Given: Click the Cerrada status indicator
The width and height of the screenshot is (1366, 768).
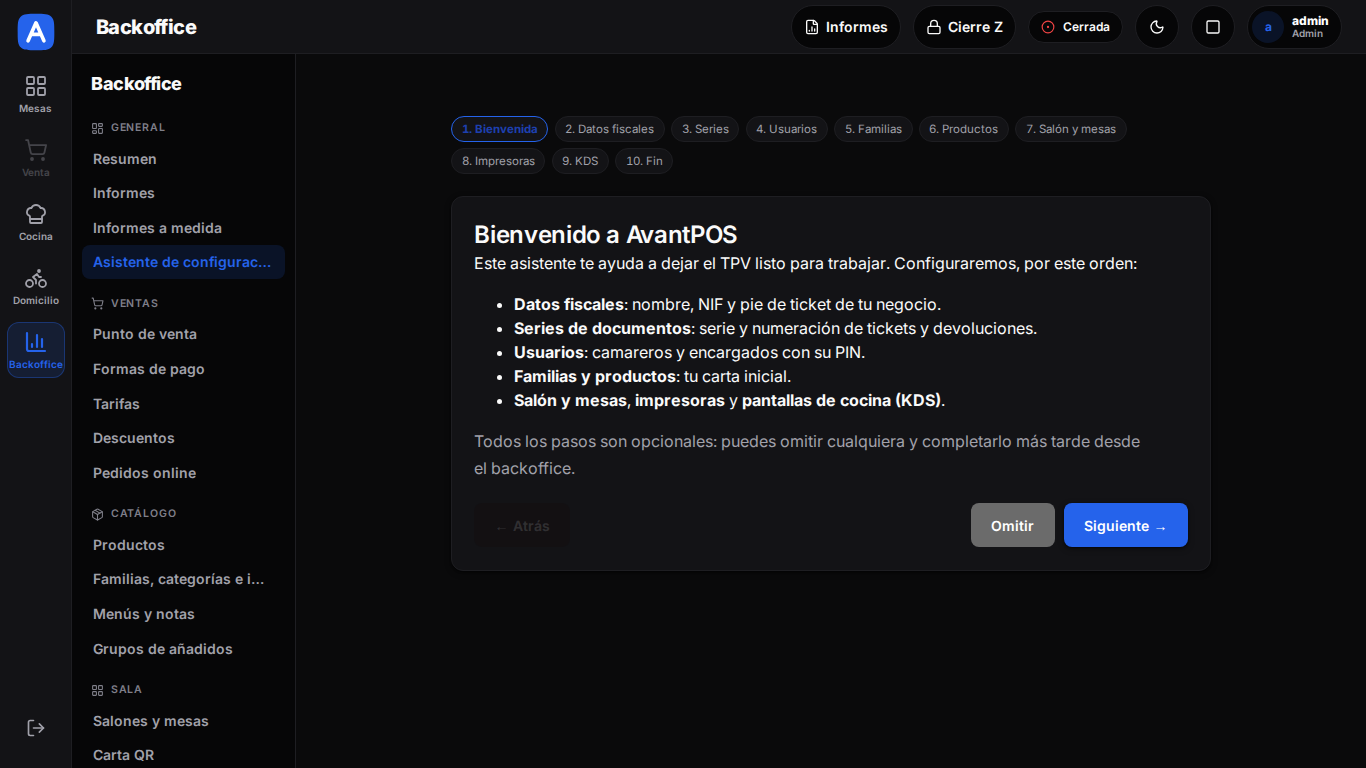Looking at the screenshot, I should [x=1075, y=27].
